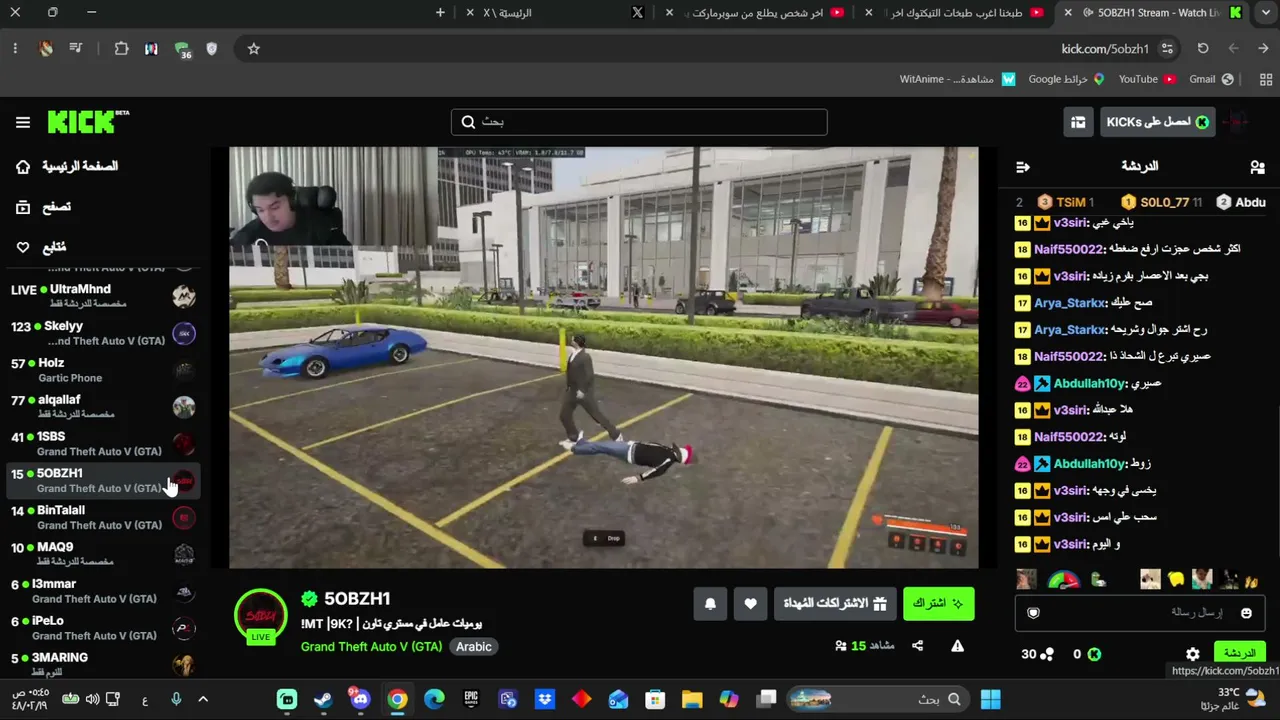The height and width of the screenshot is (720, 1280).
Task: Open the emoji picker in chat
Action: pos(1246,613)
